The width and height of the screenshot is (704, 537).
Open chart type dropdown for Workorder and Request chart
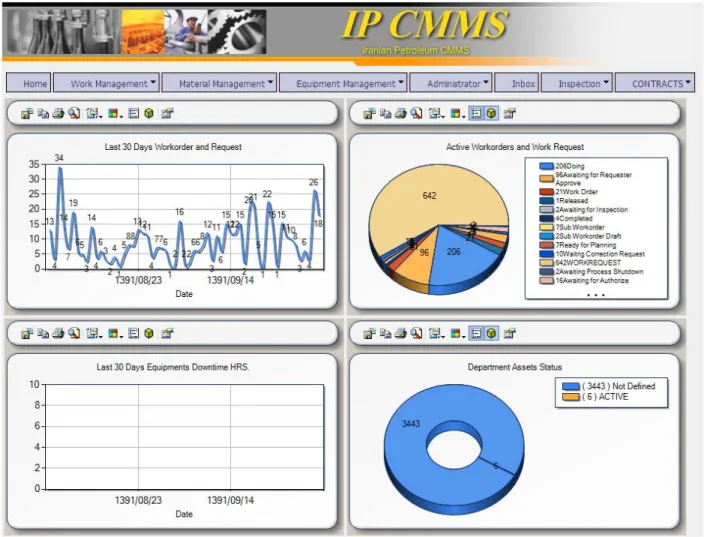[x=94, y=114]
